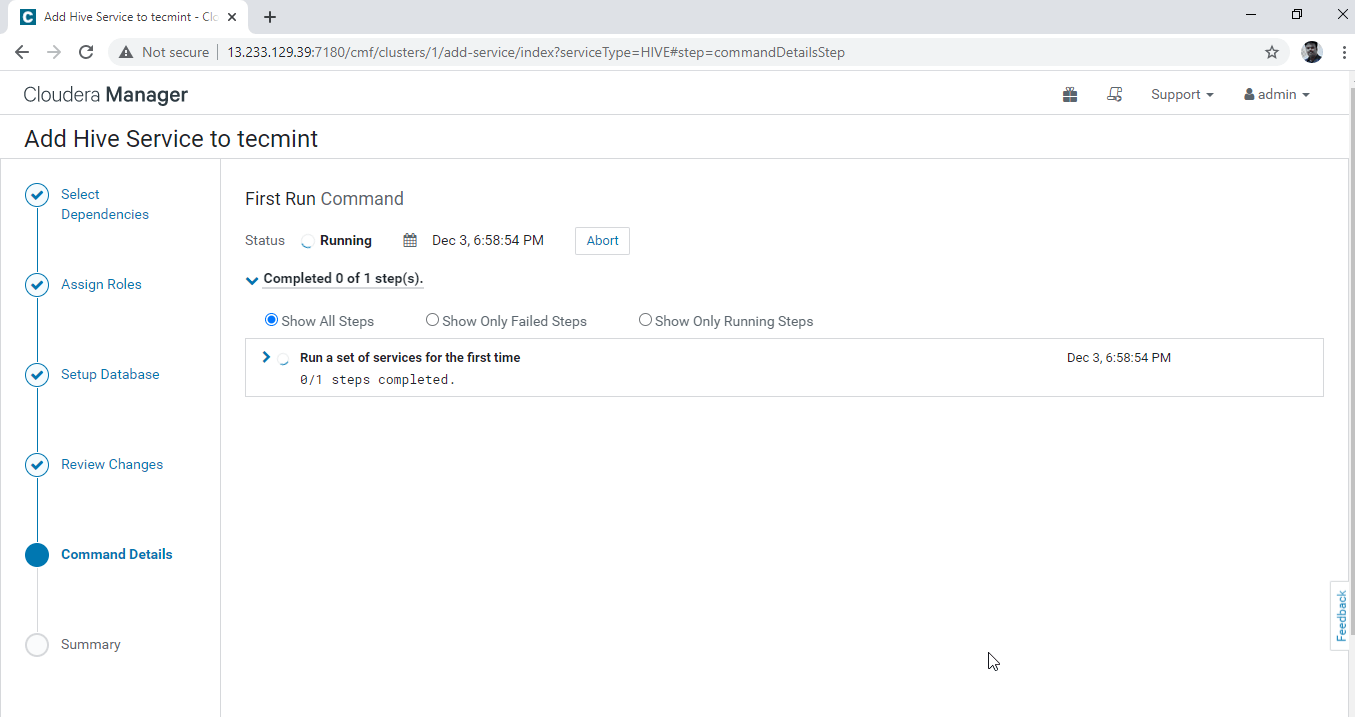
Task: Click Command Details filled step circle
Action: point(37,555)
